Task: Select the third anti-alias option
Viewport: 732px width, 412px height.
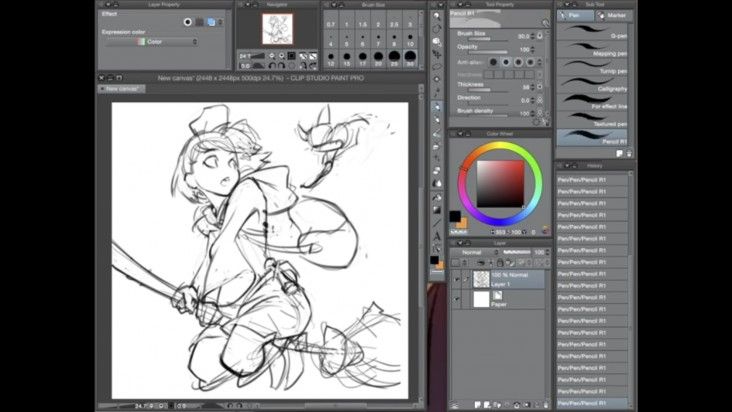Action: click(518, 62)
